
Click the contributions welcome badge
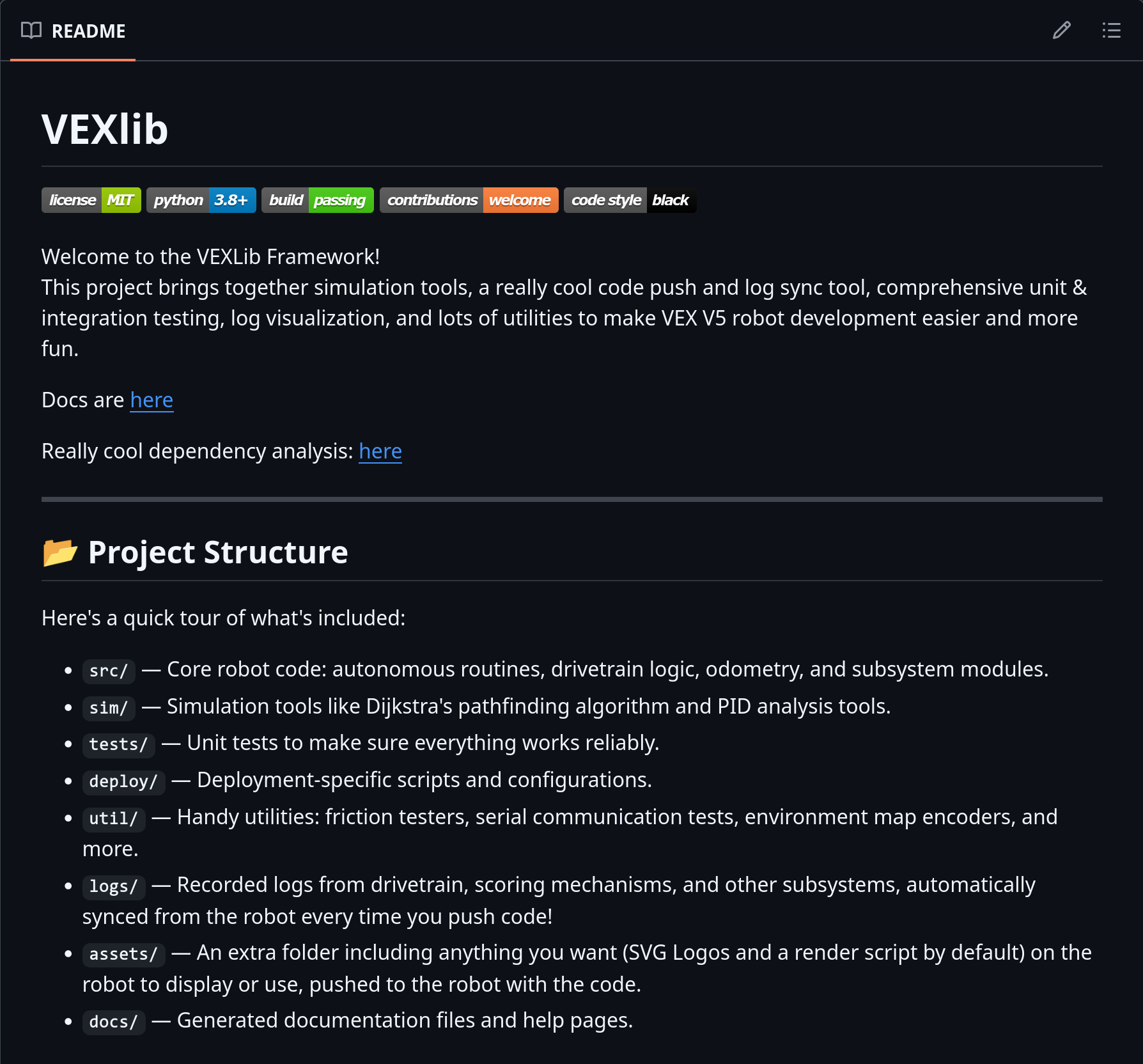(x=469, y=199)
